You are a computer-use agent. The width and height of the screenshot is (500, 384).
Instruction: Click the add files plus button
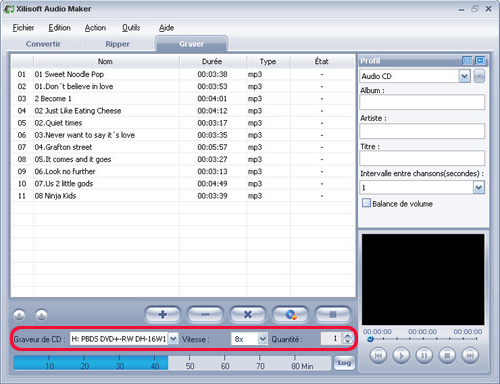click(163, 314)
